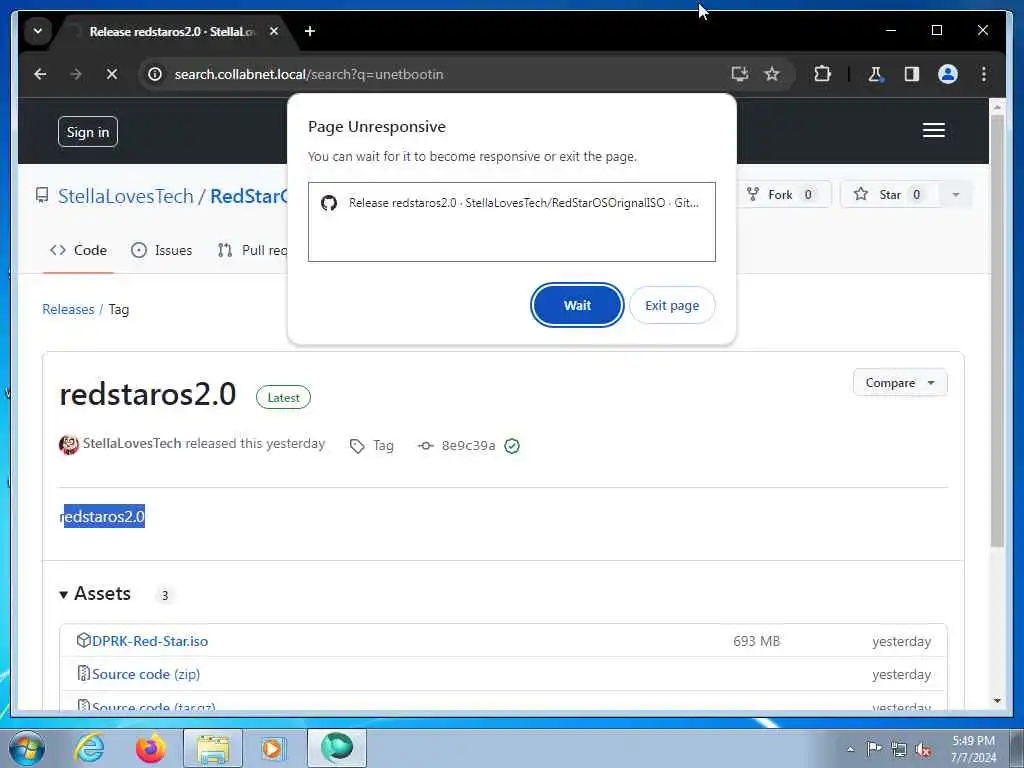Screen dimensions: 1024x768
Task: Open the StellaLovesTech owner link
Action: coord(125,196)
